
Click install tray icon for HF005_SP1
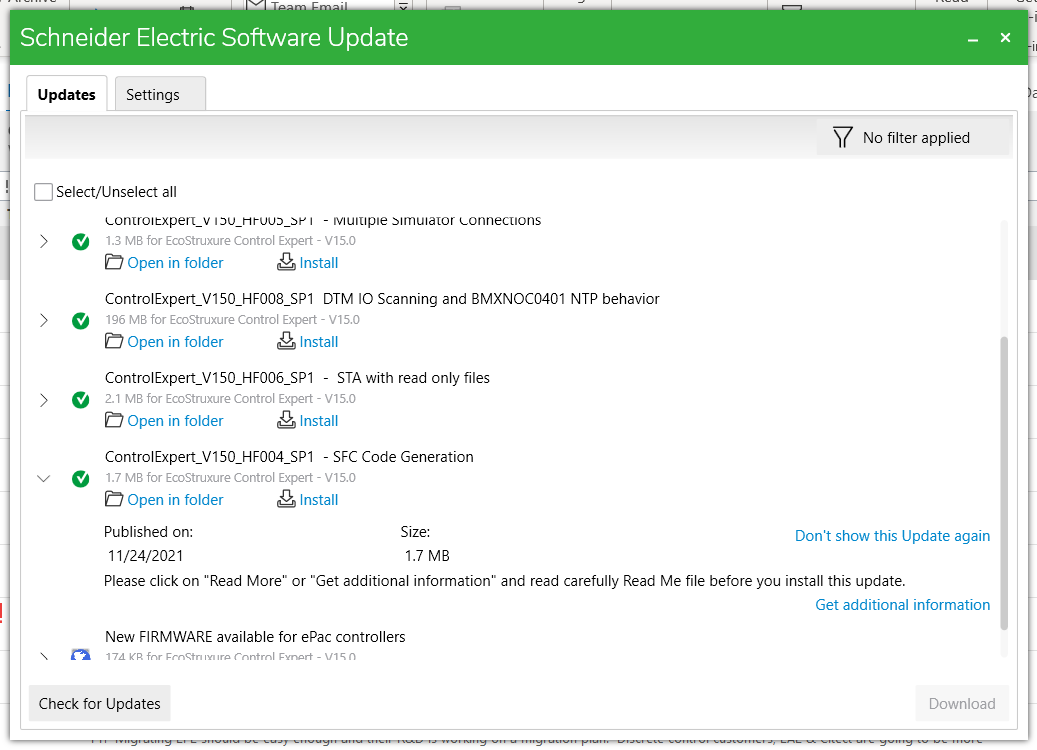(x=286, y=261)
